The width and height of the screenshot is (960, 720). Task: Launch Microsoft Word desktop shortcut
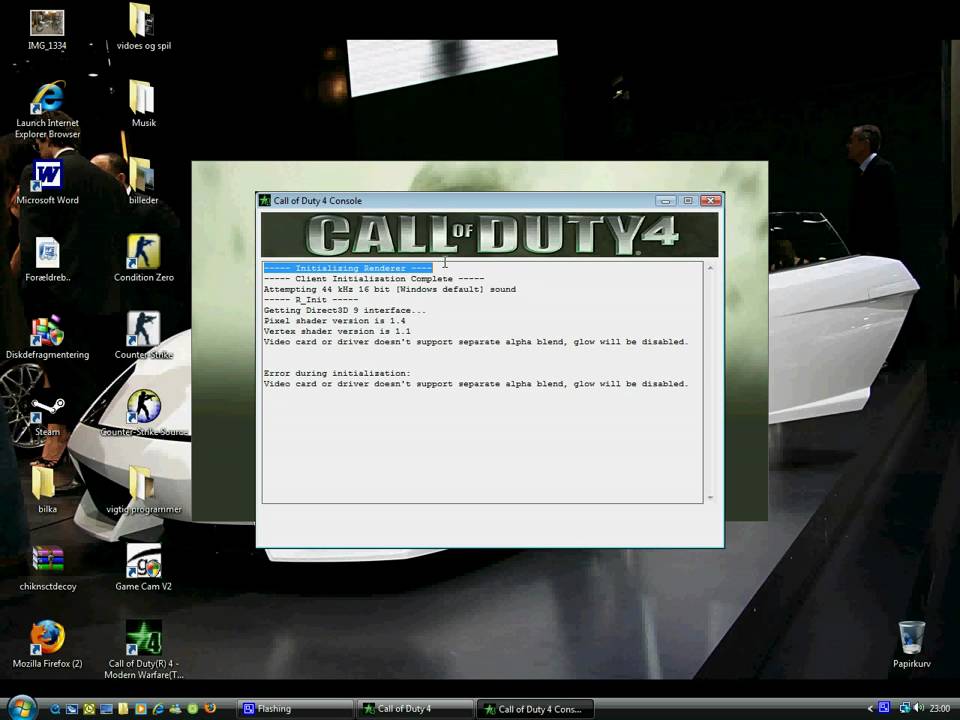click(48, 182)
